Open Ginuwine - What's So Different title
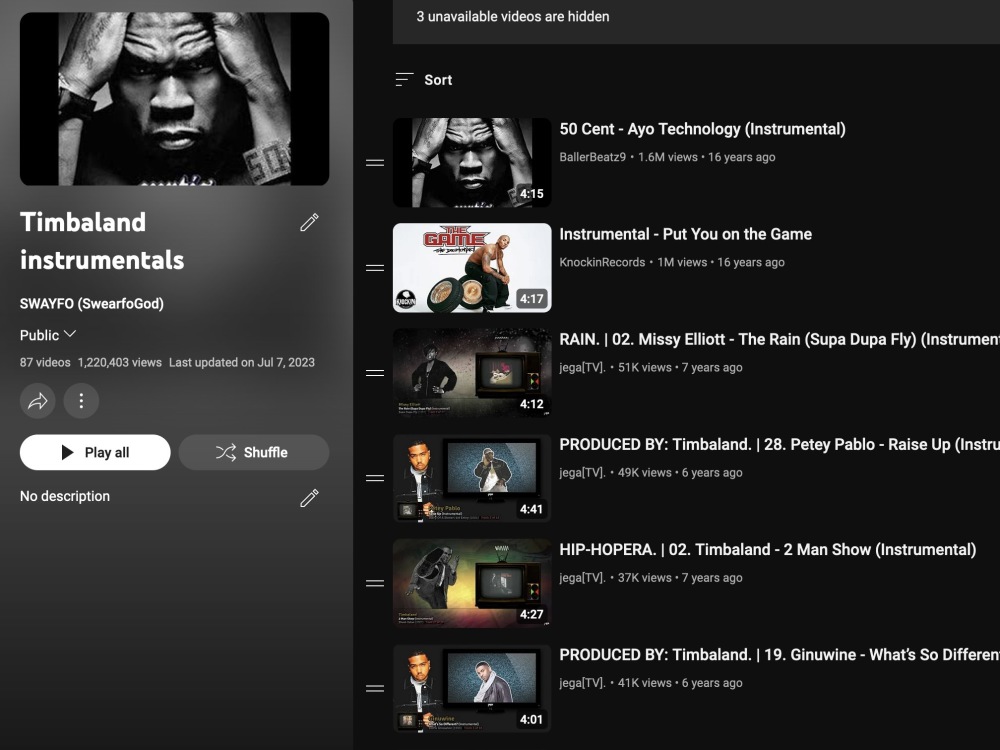The image size is (1000, 750). click(x=779, y=655)
